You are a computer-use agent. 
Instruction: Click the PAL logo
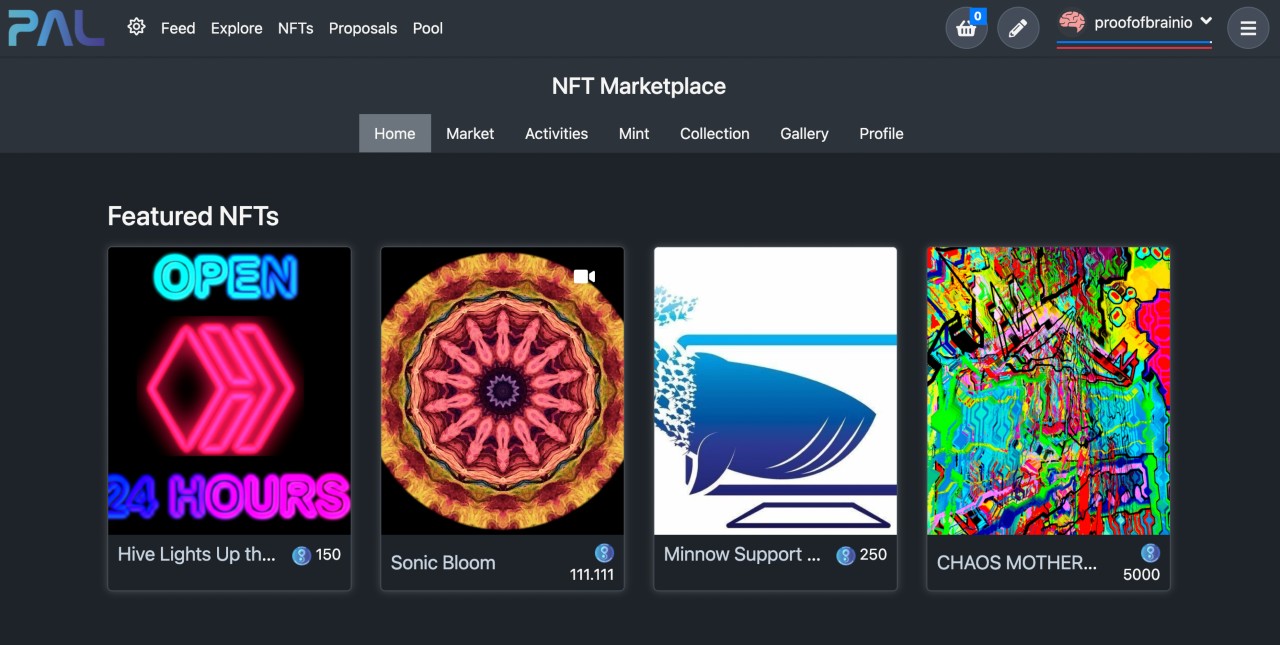[x=56, y=28]
